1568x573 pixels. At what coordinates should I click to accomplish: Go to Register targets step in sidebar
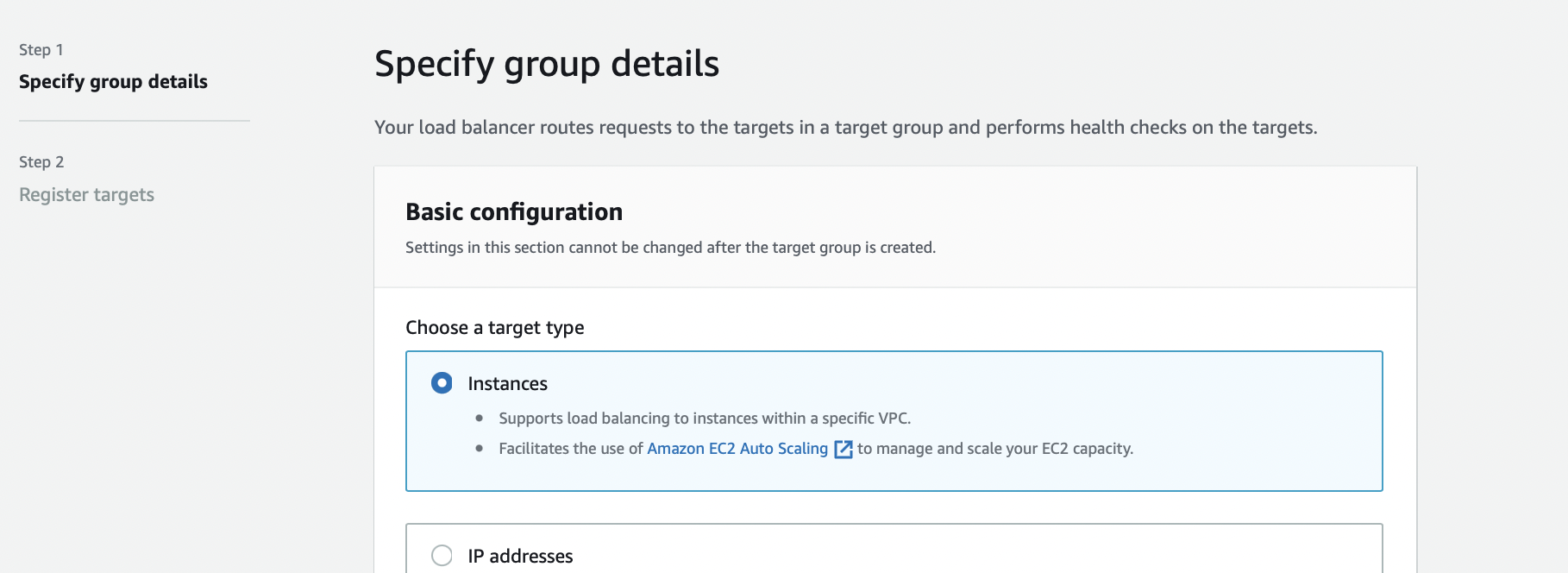(x=86, y=195)
